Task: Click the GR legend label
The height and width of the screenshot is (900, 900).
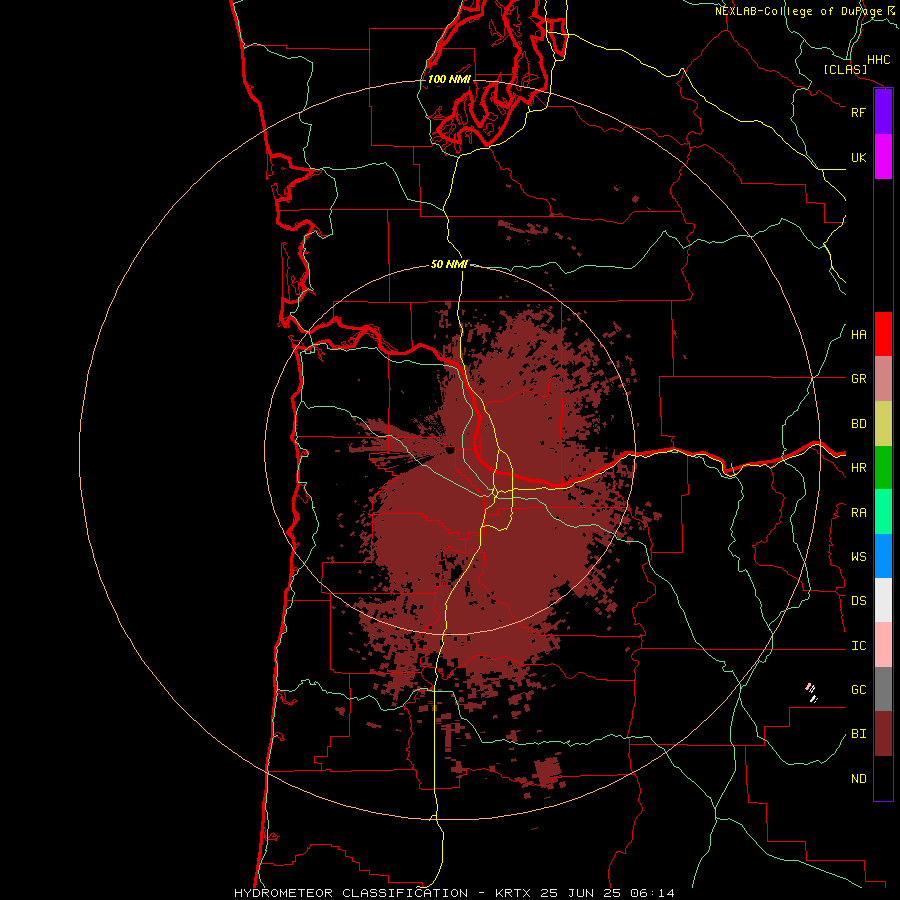Action: [859, 379]
